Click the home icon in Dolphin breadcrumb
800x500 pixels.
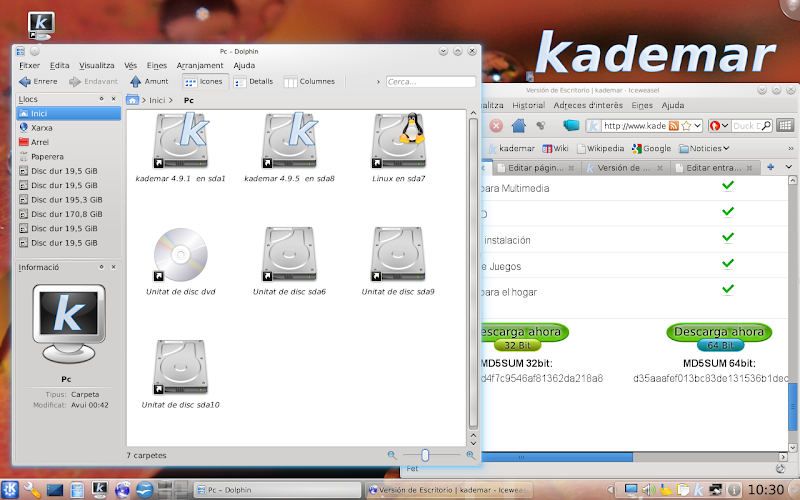pyautogui.click(x=132, y=100)
